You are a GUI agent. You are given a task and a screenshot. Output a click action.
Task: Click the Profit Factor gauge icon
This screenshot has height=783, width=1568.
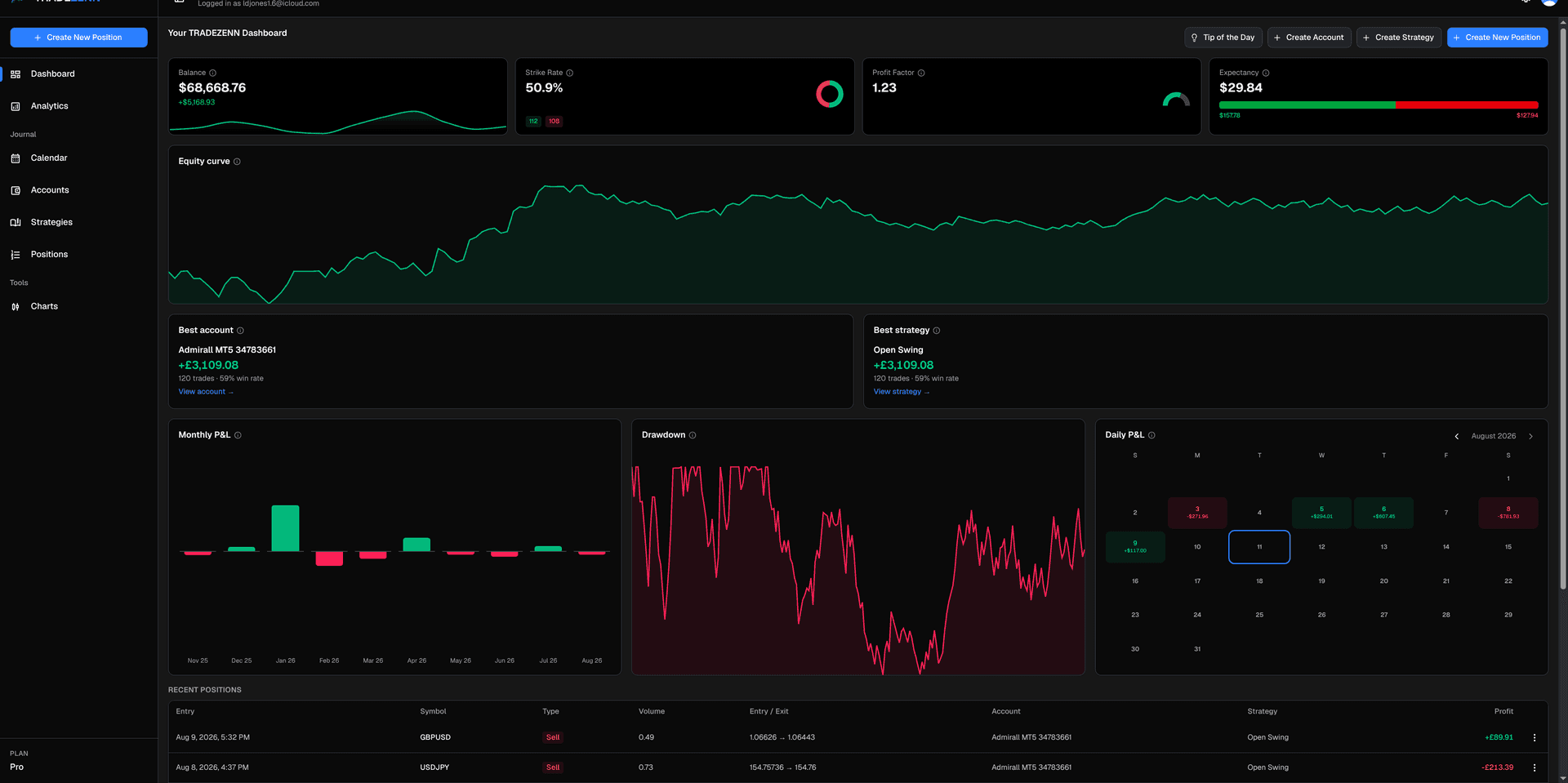pos(1176,100)
